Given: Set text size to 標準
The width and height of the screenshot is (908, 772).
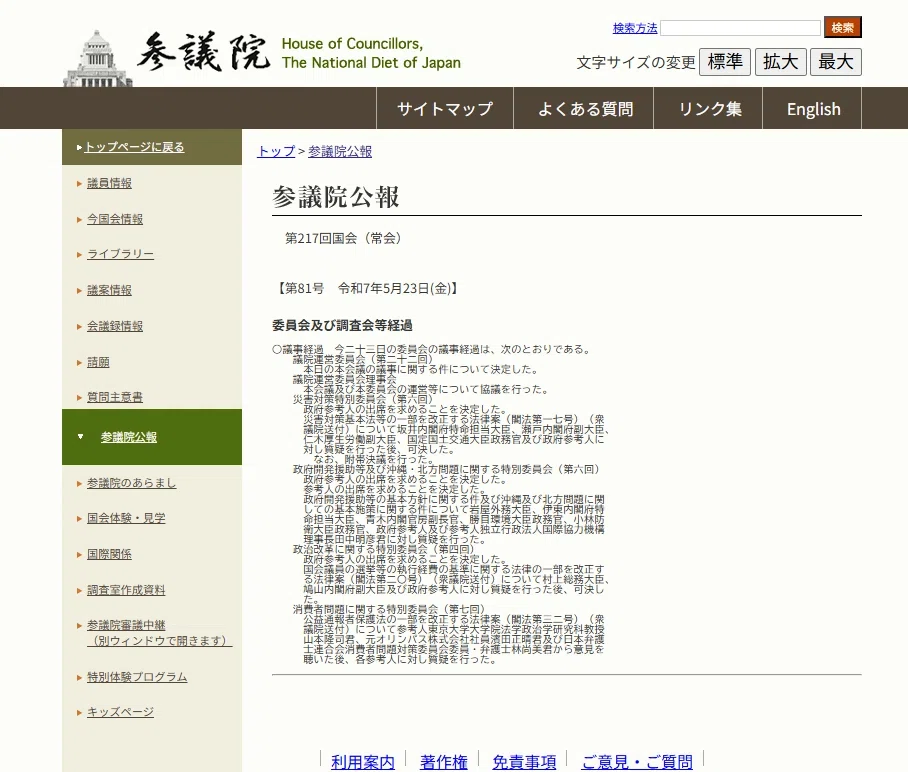Looking at the screenshot, I should click(x=725, y=62).
